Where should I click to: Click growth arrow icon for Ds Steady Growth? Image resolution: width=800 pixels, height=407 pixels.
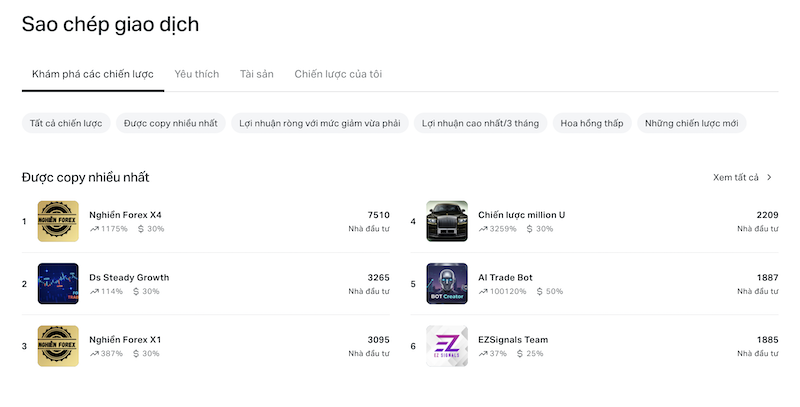tap(94, 292)
